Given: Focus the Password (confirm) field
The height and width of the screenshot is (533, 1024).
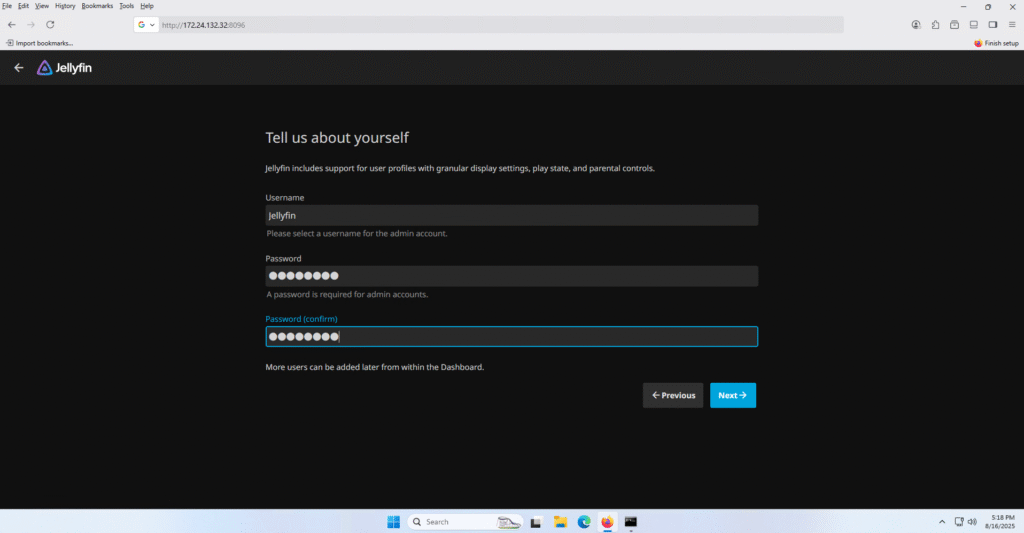Looking at the screenshot, I should pyautogui.click(x=511, y=336).
